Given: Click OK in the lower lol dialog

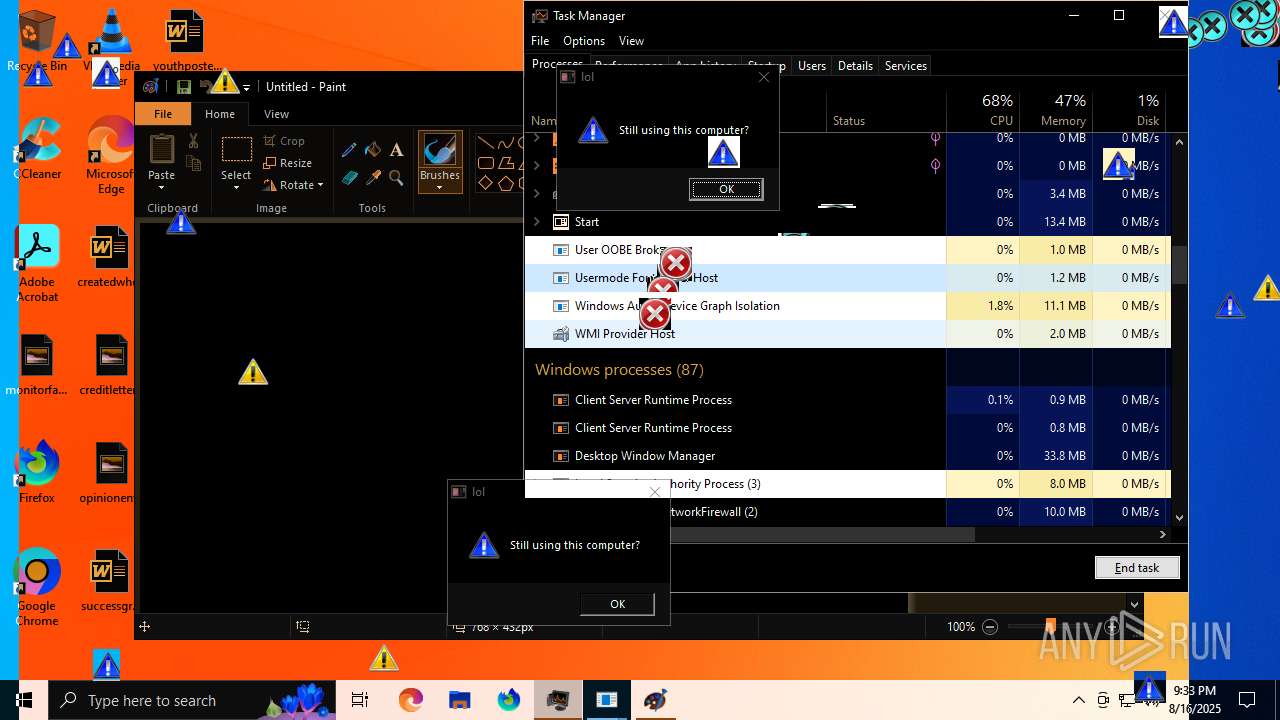Looking at the screenshot, I should 617,604.
